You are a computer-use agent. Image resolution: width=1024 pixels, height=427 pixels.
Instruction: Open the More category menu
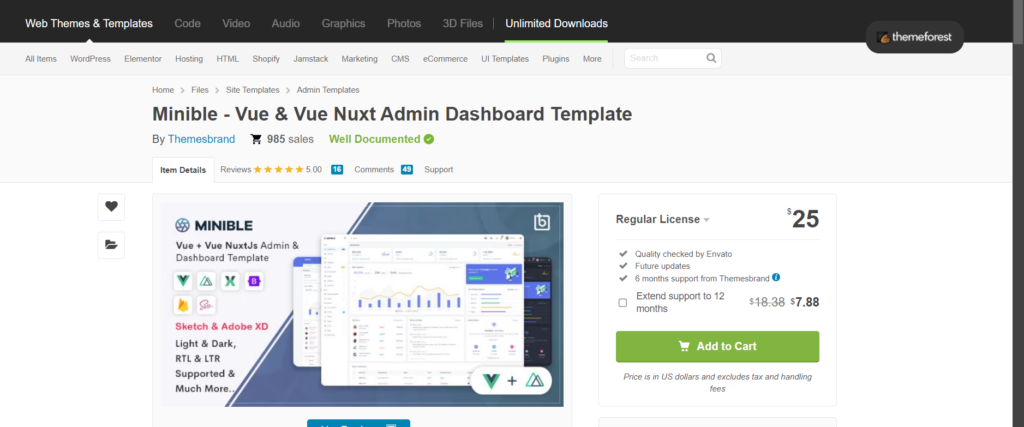click(x=592, y=59)
